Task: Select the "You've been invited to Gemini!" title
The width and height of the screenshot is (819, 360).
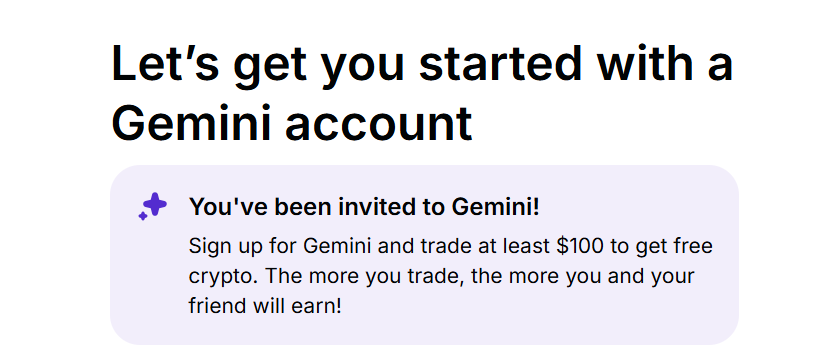Action: pos(364,207)
